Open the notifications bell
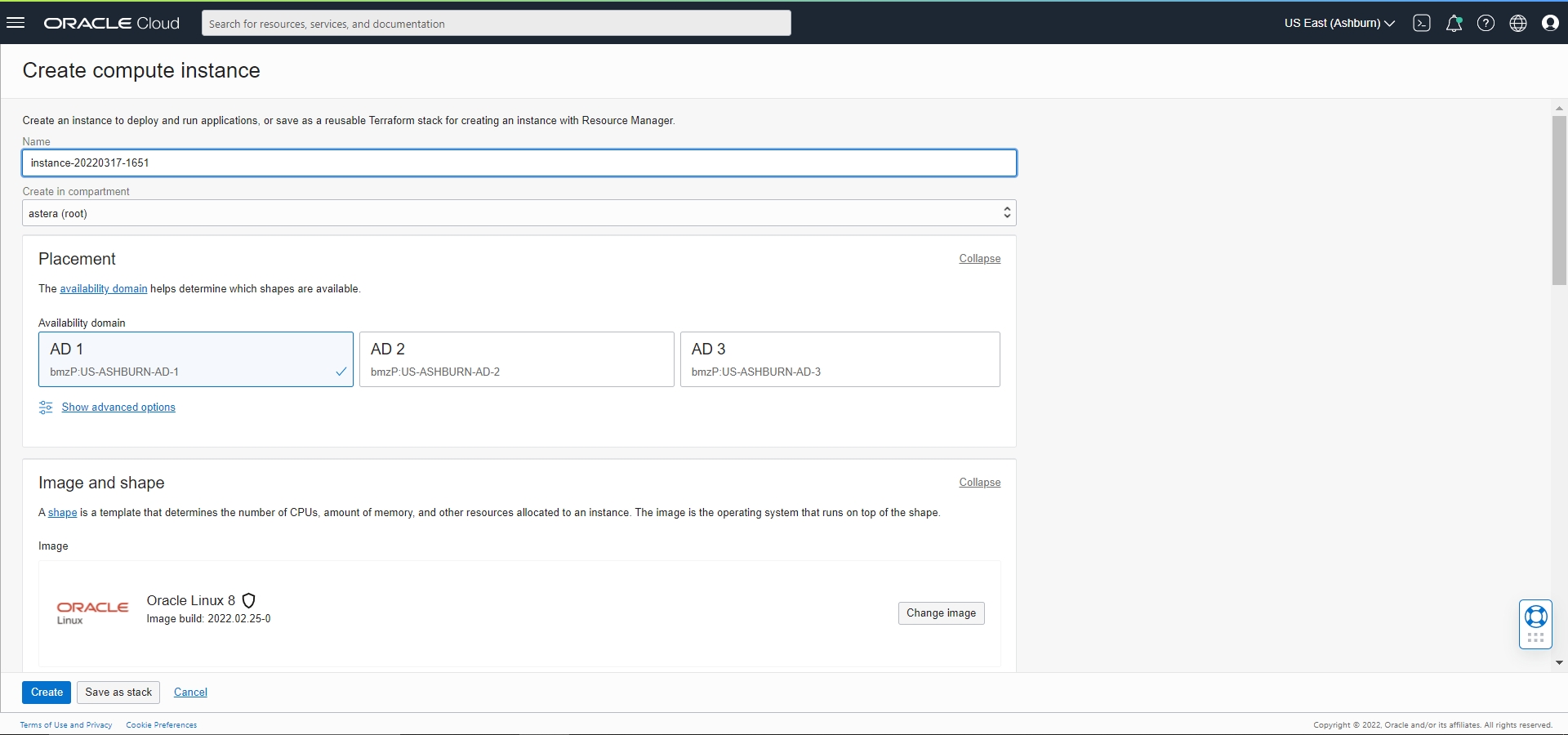1568x735 pixels. (1454, 23)
